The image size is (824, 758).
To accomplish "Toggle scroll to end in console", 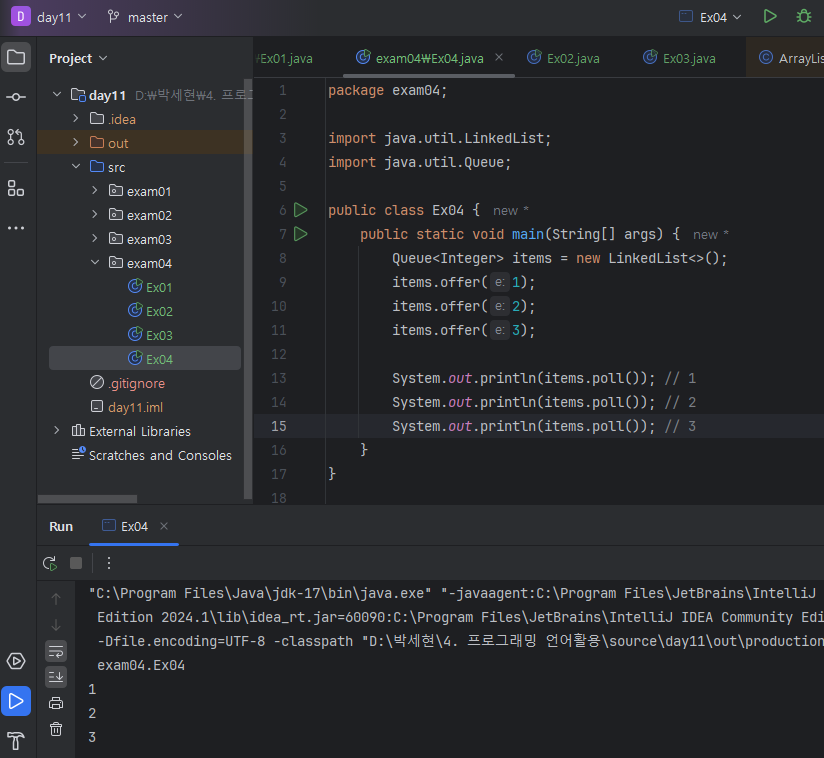I will point(56,677).
